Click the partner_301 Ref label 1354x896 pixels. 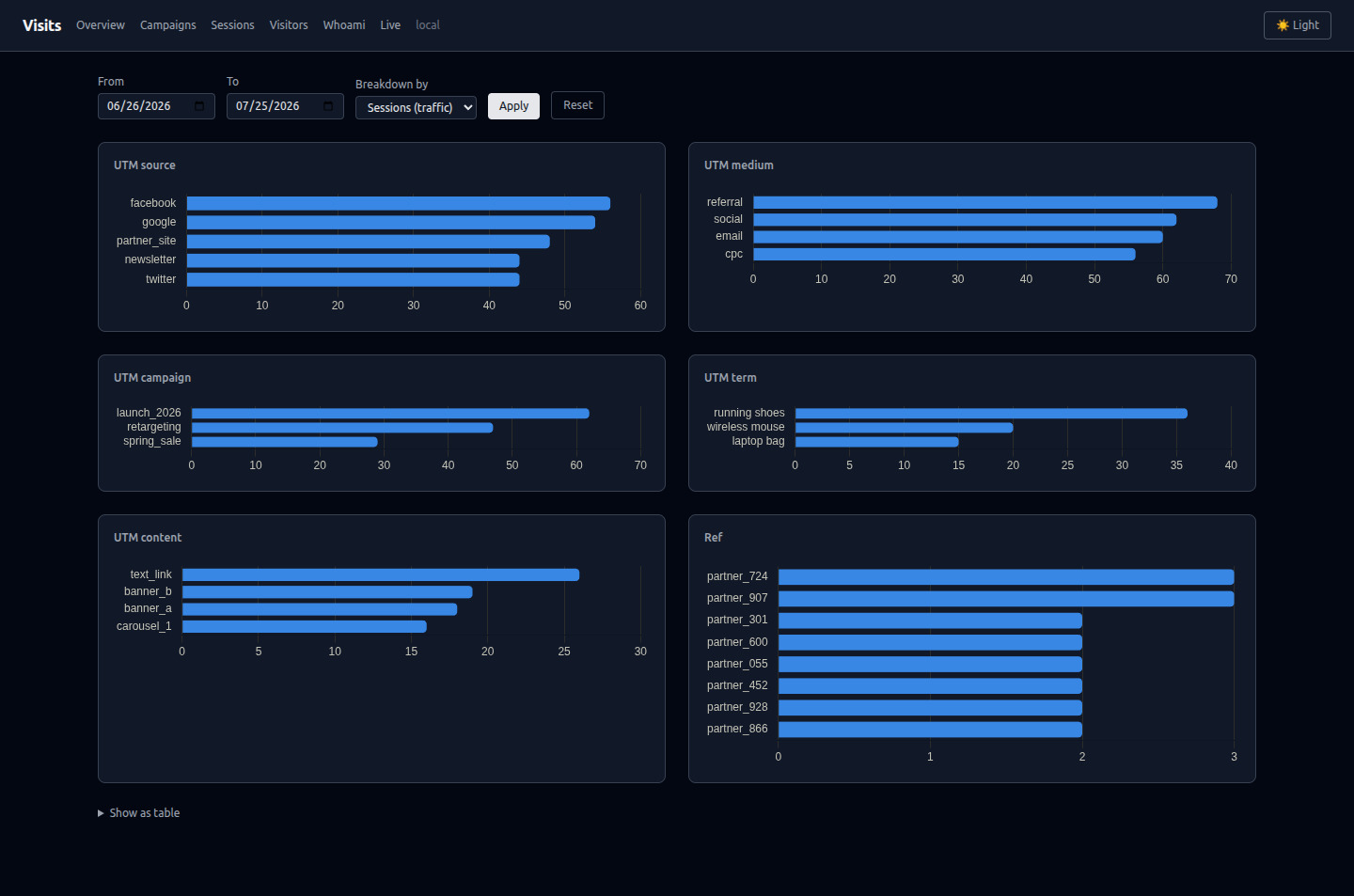pyautogui.click(x=737, y=621)
